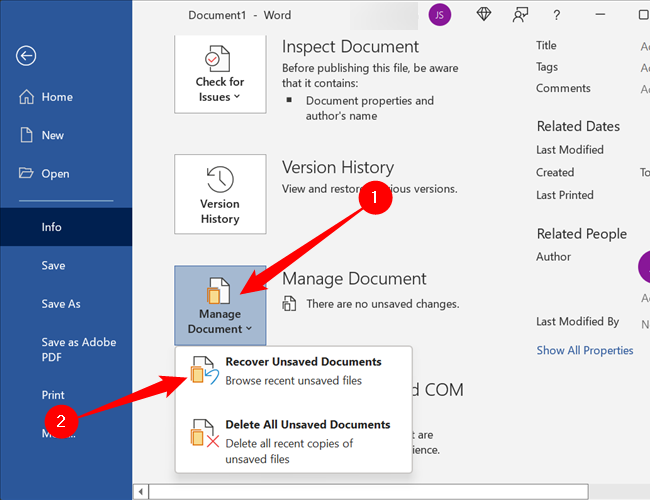Click the Last Modified By label
Screen dimensions: 650x500
pos(577,321)
